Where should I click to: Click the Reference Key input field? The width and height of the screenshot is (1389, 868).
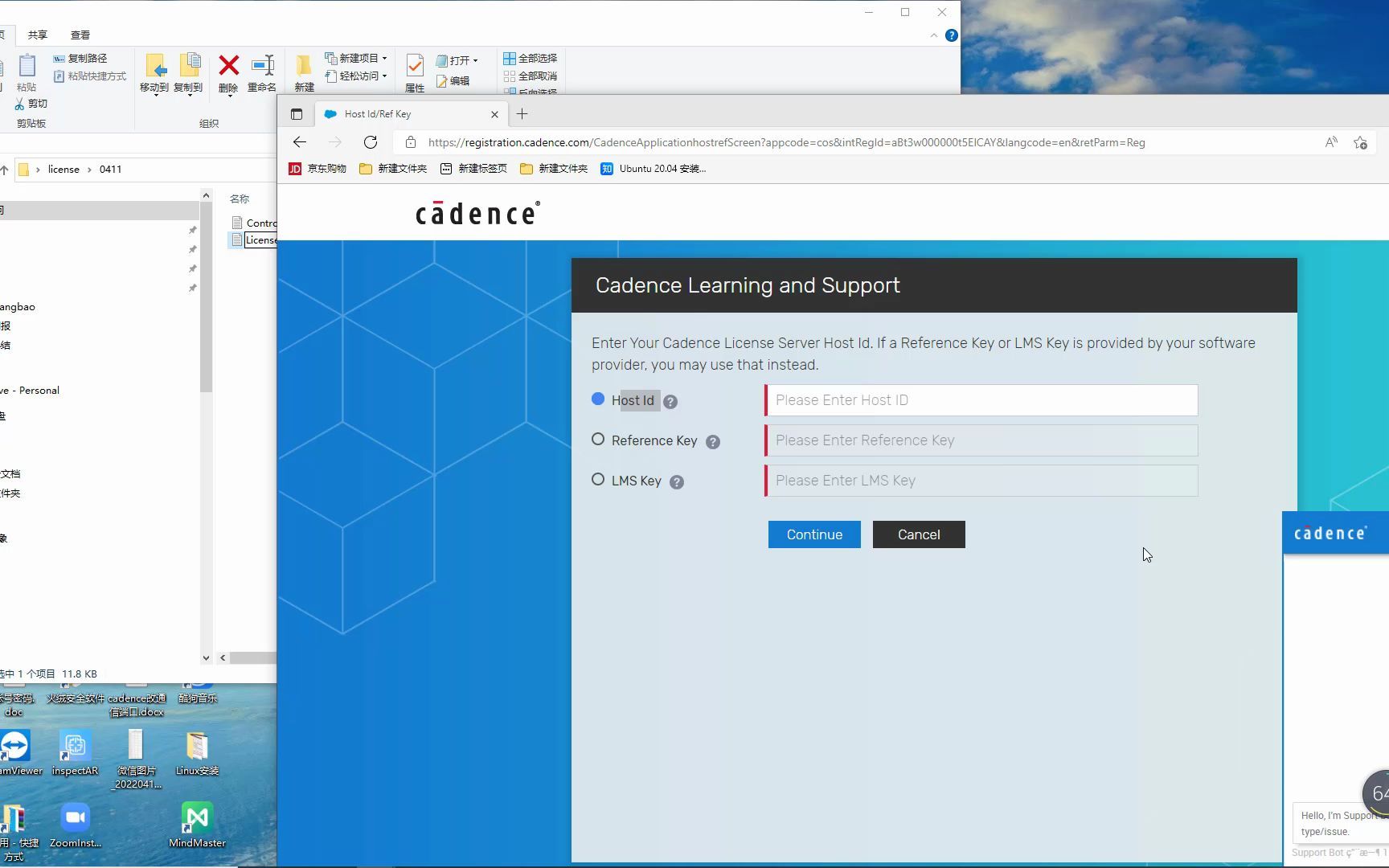981,440
